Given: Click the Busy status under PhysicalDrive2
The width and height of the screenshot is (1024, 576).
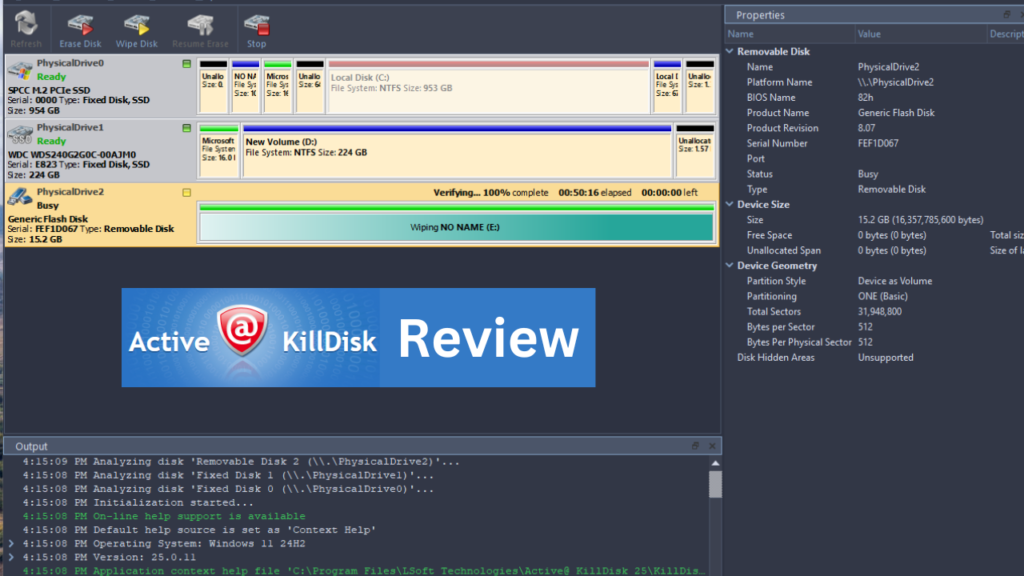Looking at the screenshot, I should (48, 205).
